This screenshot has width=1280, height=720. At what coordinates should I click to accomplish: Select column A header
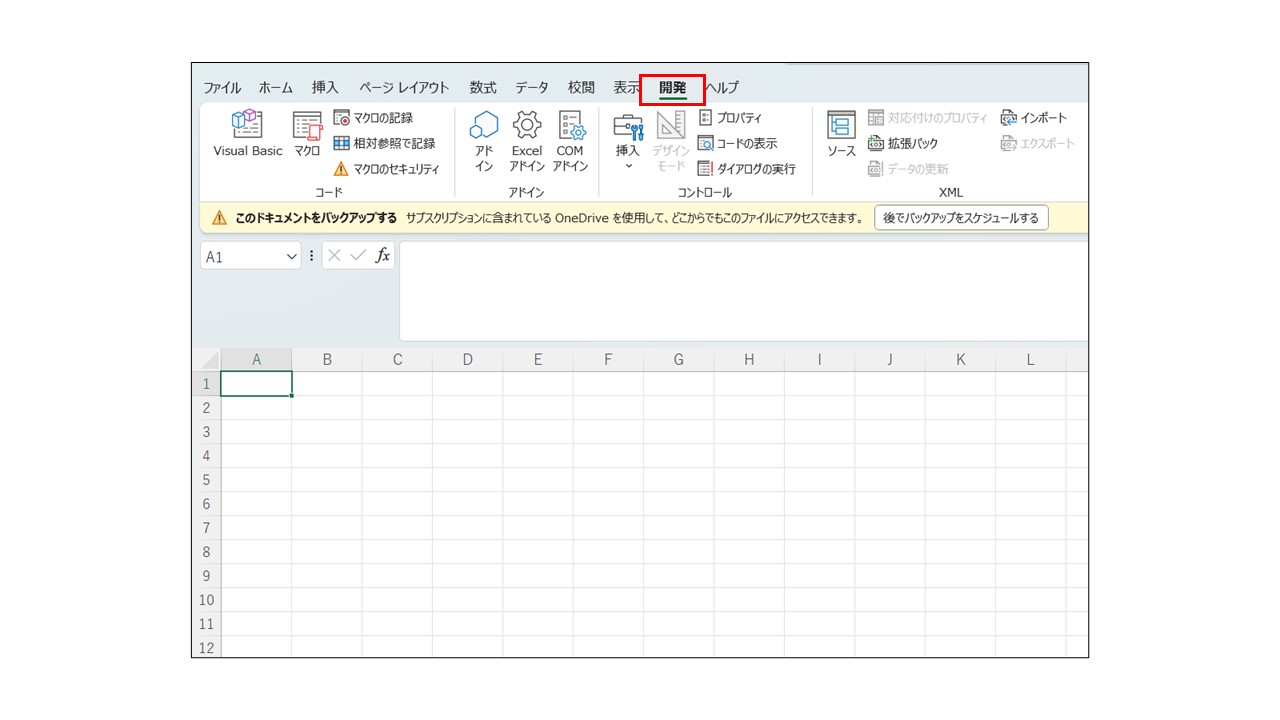(x=256, y=360)
